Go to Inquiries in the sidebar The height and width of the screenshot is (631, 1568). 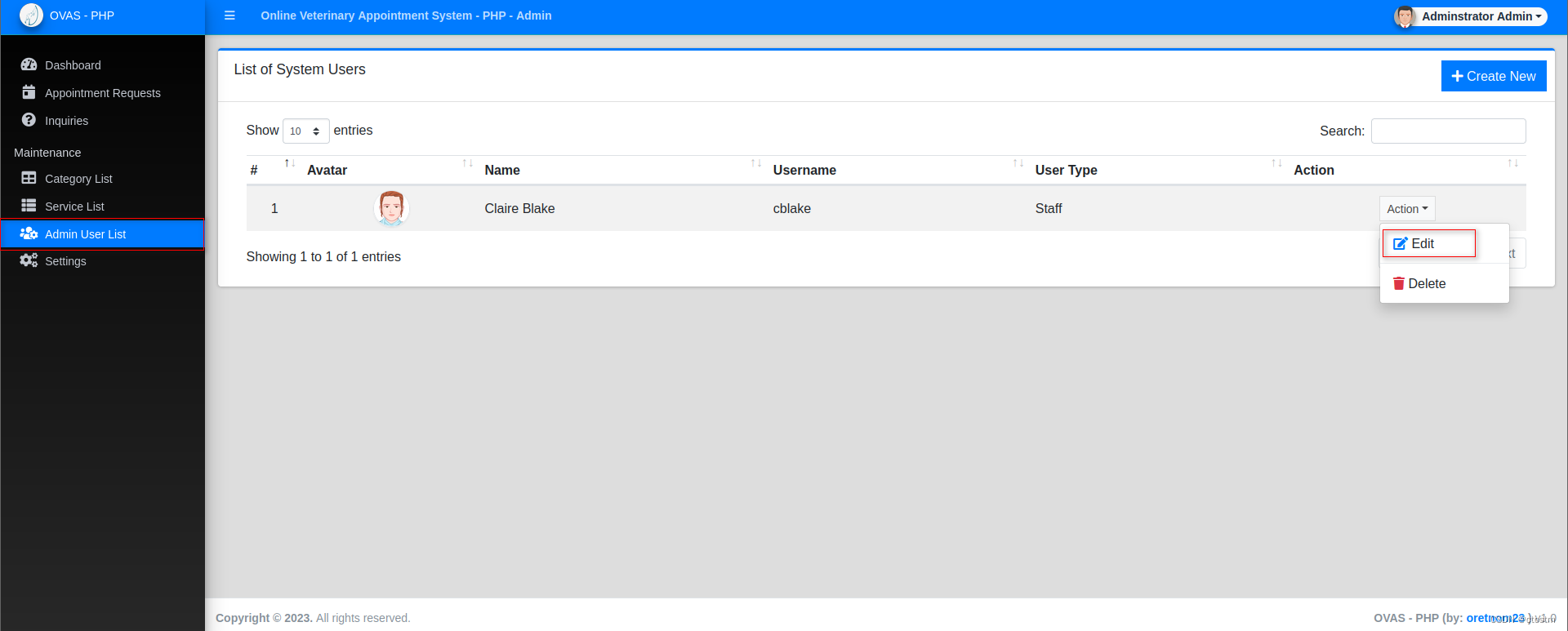click(102, 120)
